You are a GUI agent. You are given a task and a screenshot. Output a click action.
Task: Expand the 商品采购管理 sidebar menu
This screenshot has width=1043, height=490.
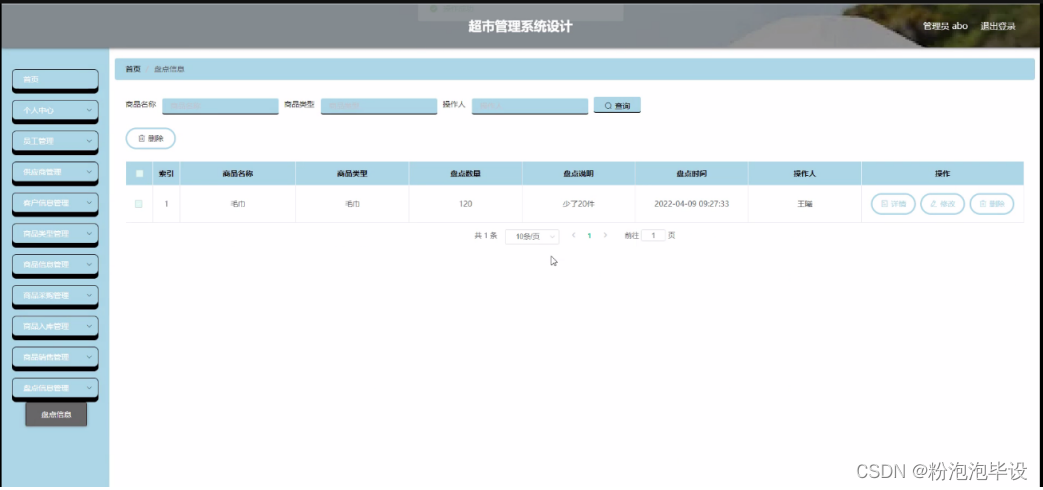(55, 295)
